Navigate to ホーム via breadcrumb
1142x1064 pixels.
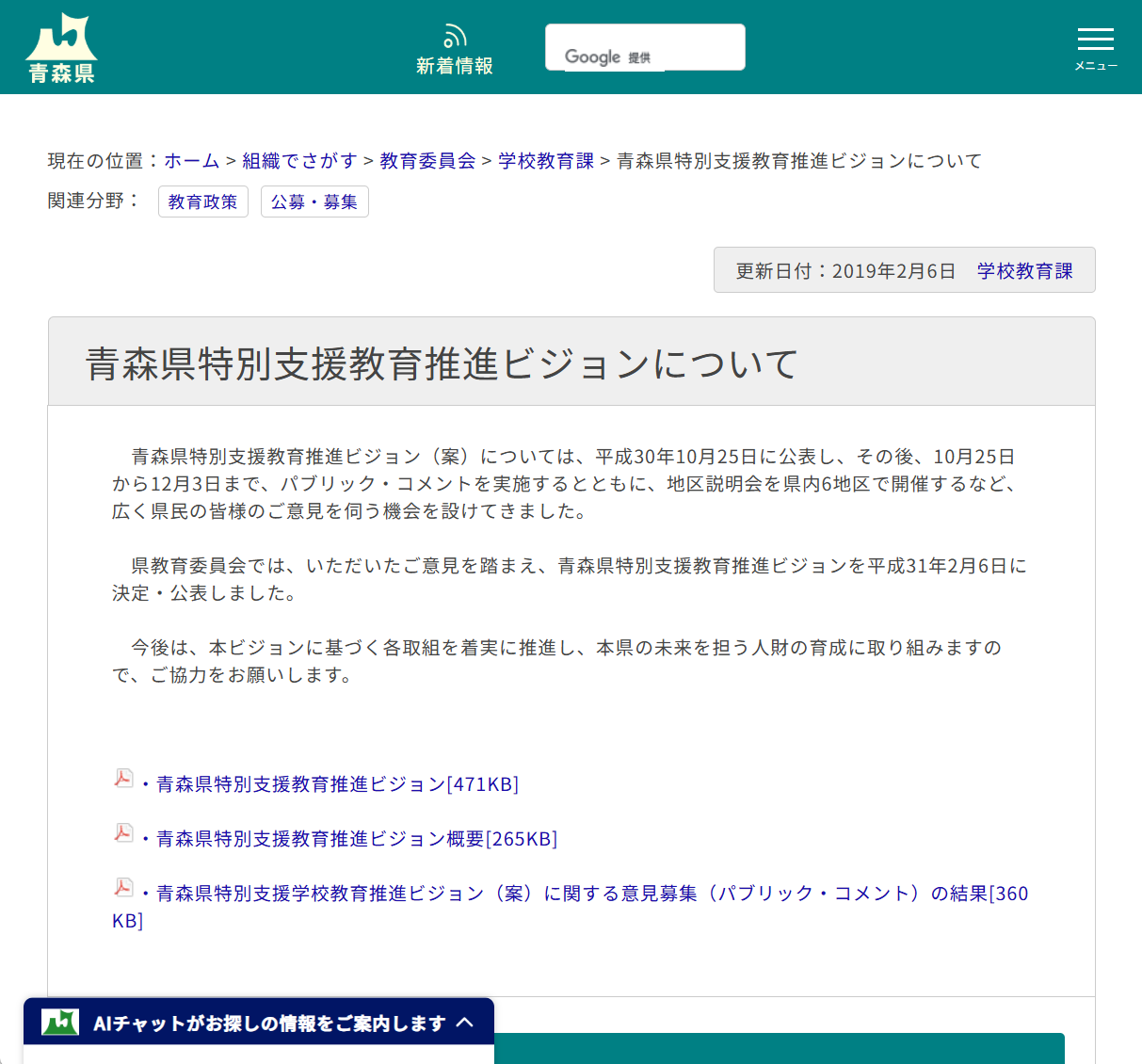click(x=191, y=161)
